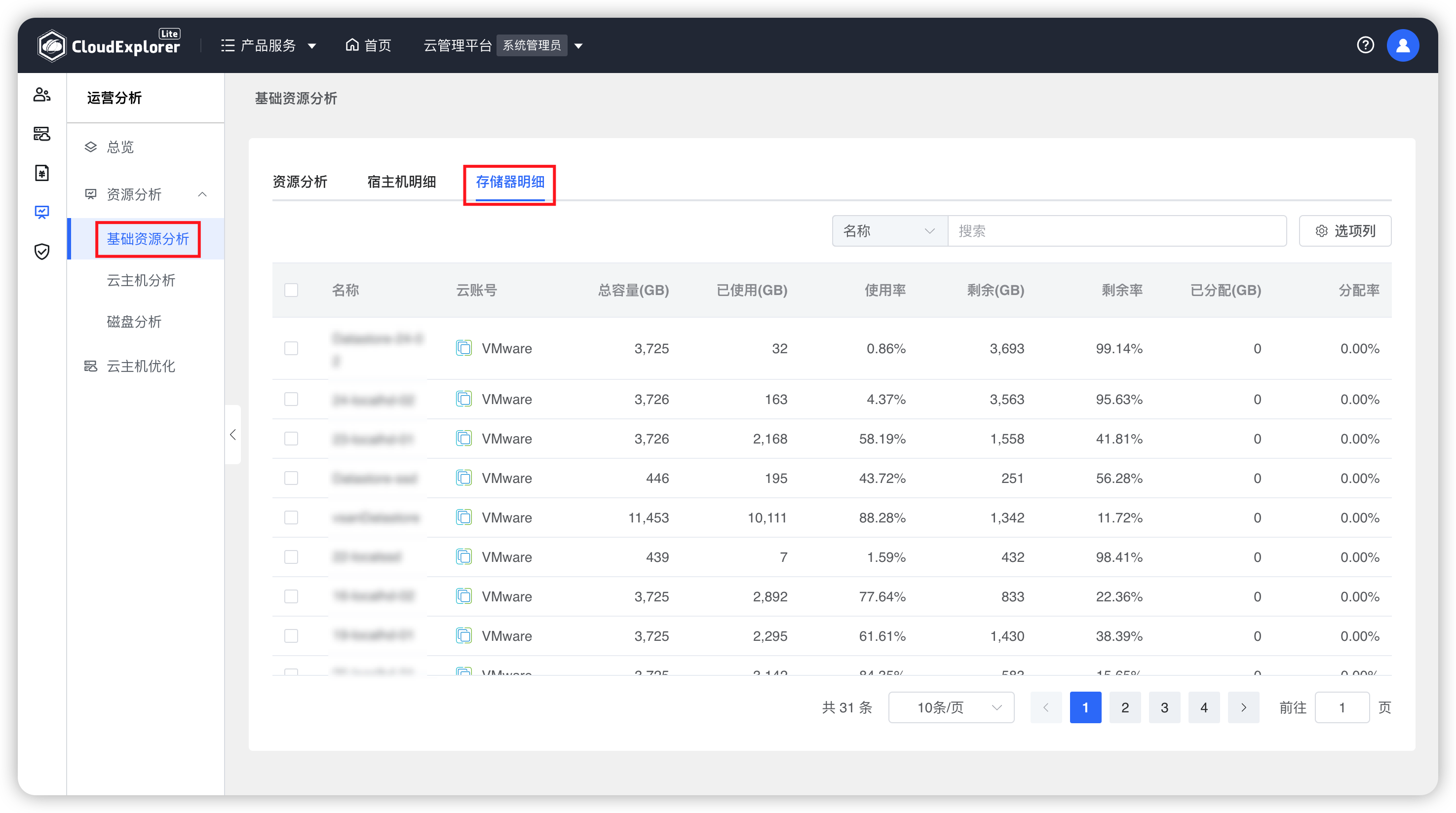
Task: Click the VMware icon in the 77.64% row
Action: (x=464, y=596)
